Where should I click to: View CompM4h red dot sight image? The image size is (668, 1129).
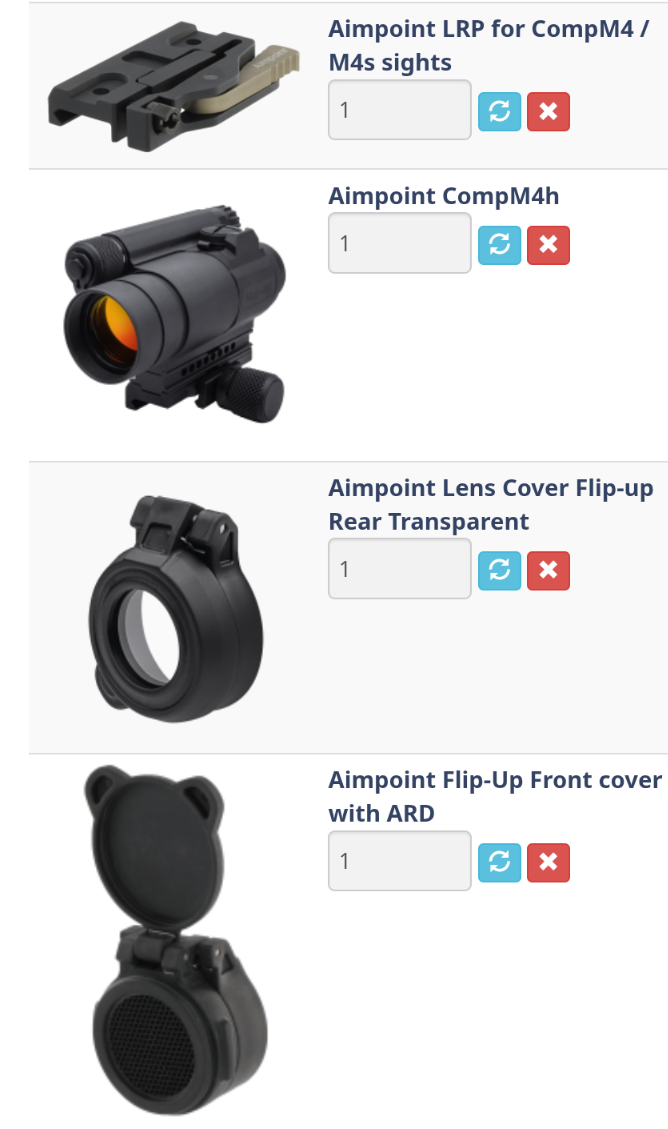tap(175, 315)
